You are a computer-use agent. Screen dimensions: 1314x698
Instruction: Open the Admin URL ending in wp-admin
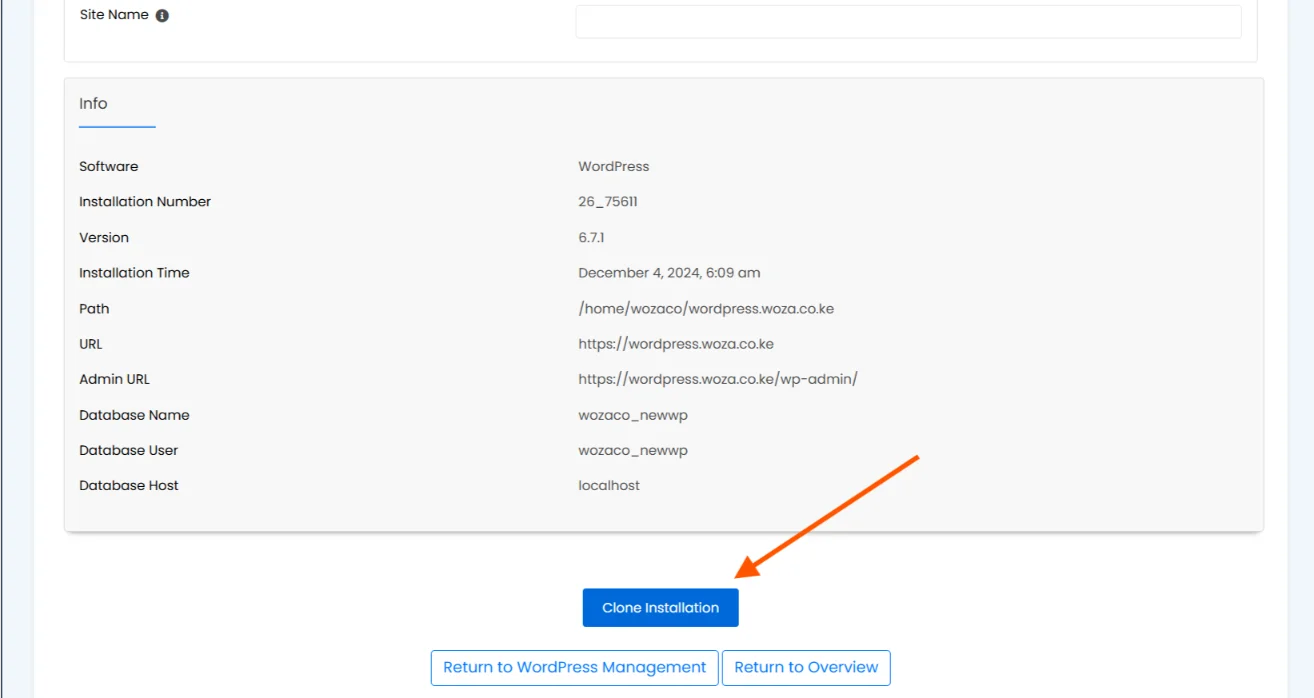tap(716, 378)
